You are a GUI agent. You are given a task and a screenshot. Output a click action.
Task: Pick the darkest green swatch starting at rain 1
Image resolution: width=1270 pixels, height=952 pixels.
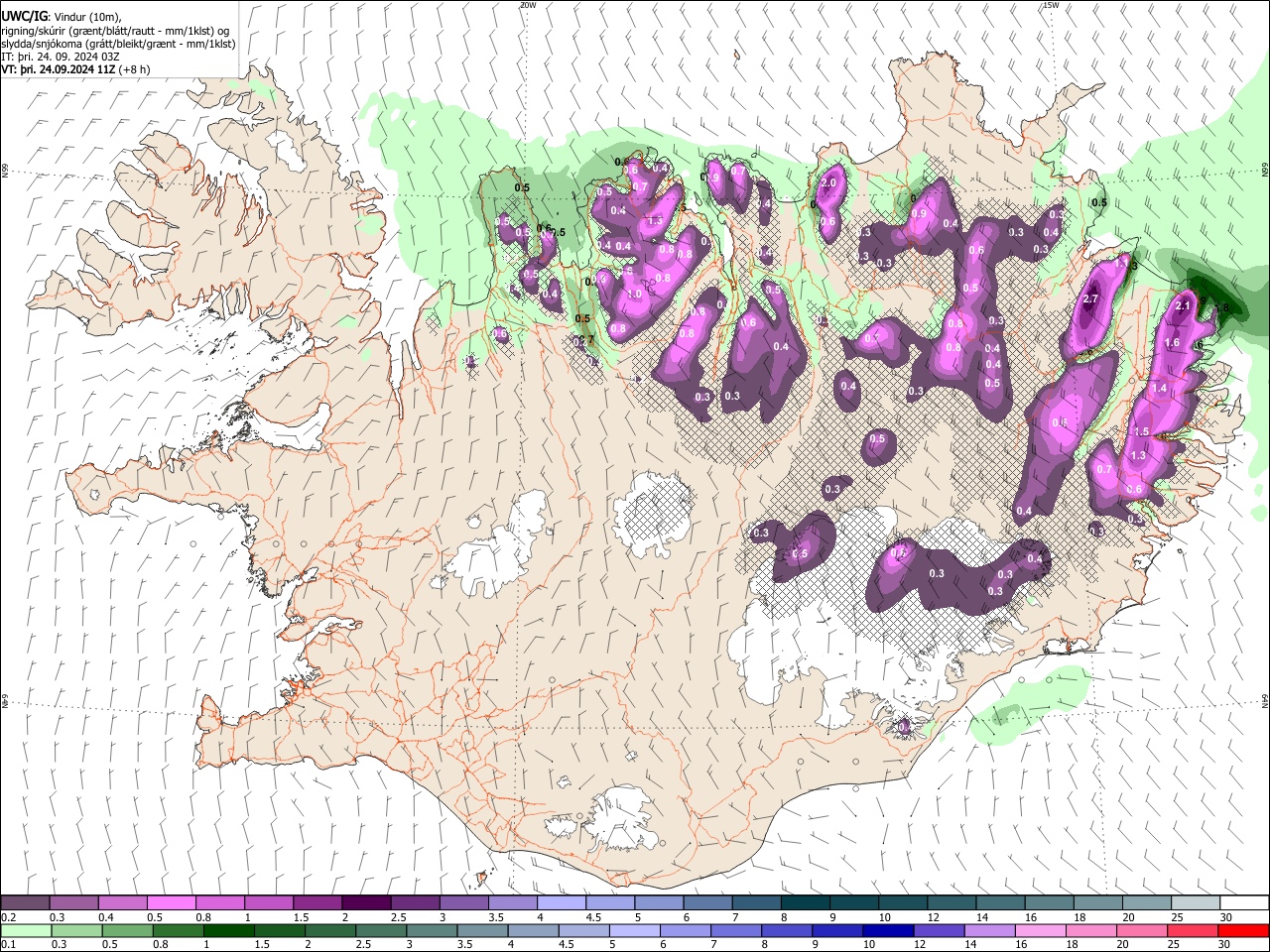click(x=228, y=930)
